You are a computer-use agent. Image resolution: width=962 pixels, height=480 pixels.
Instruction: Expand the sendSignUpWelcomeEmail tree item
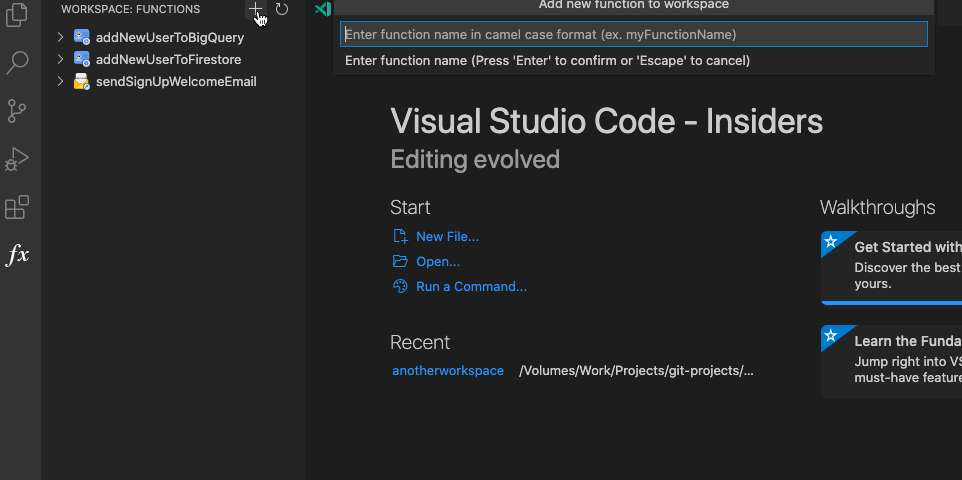click(60, 82)
